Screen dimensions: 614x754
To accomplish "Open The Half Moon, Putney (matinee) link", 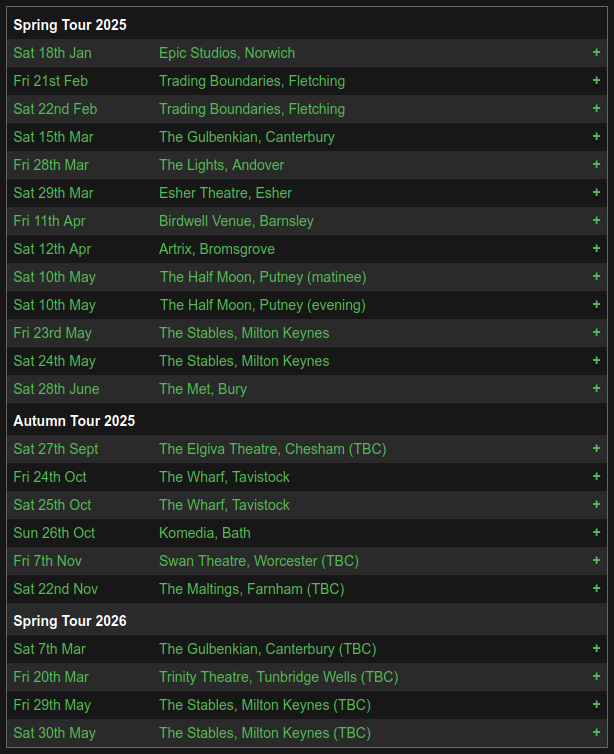I will (x=263, y=277).
